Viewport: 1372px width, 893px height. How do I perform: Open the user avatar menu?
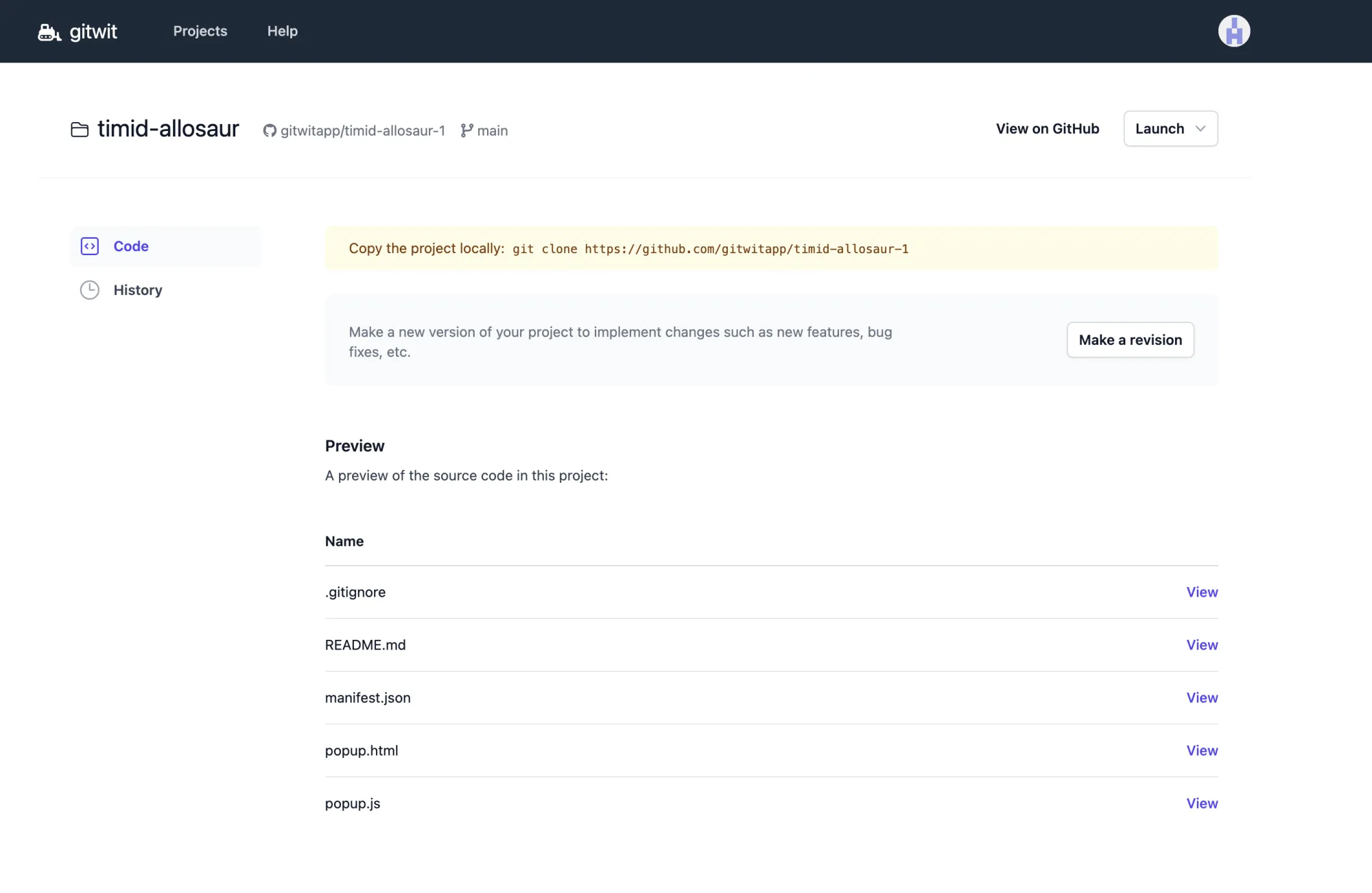pos(1233,31)
